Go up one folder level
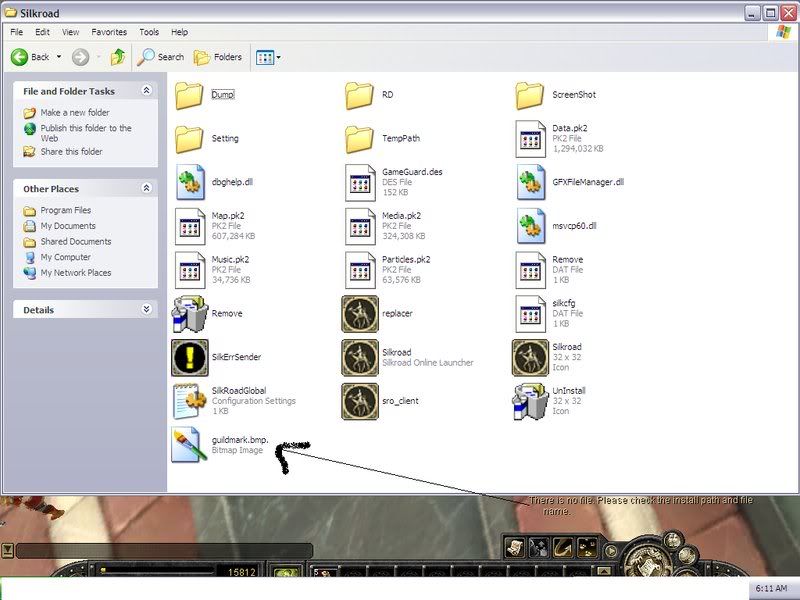Screen dimensions: 800x600 (x=118, y=57)
